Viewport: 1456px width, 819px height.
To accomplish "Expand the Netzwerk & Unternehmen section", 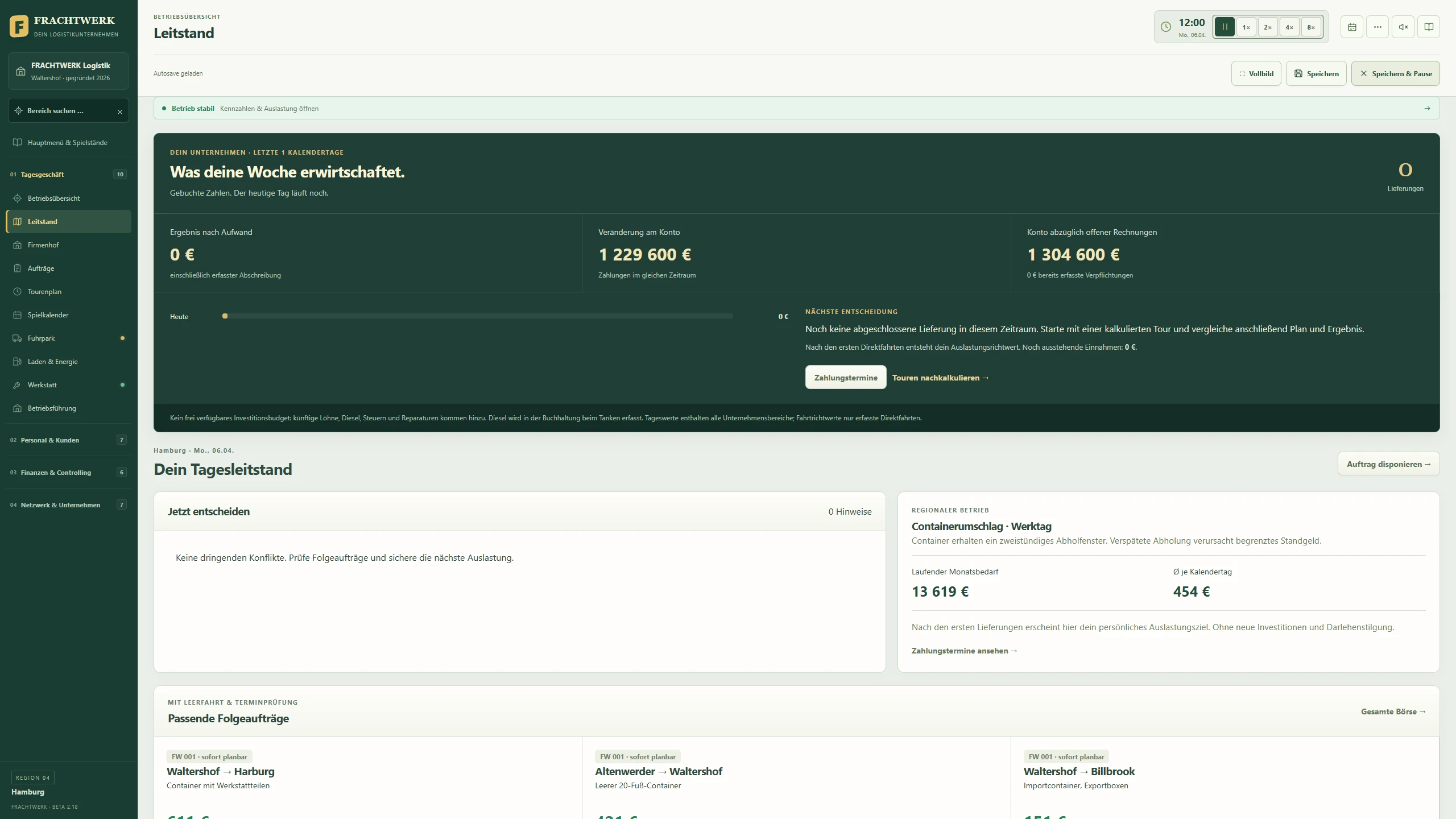I will tap(68, 505).
